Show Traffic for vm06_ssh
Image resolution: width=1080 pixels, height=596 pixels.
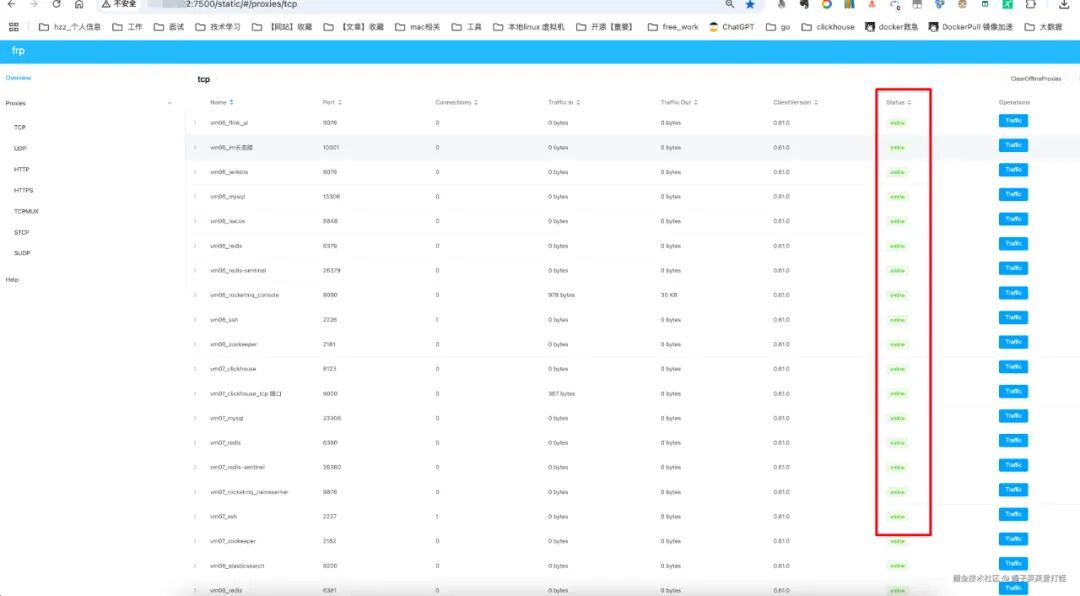(1013, 318)
